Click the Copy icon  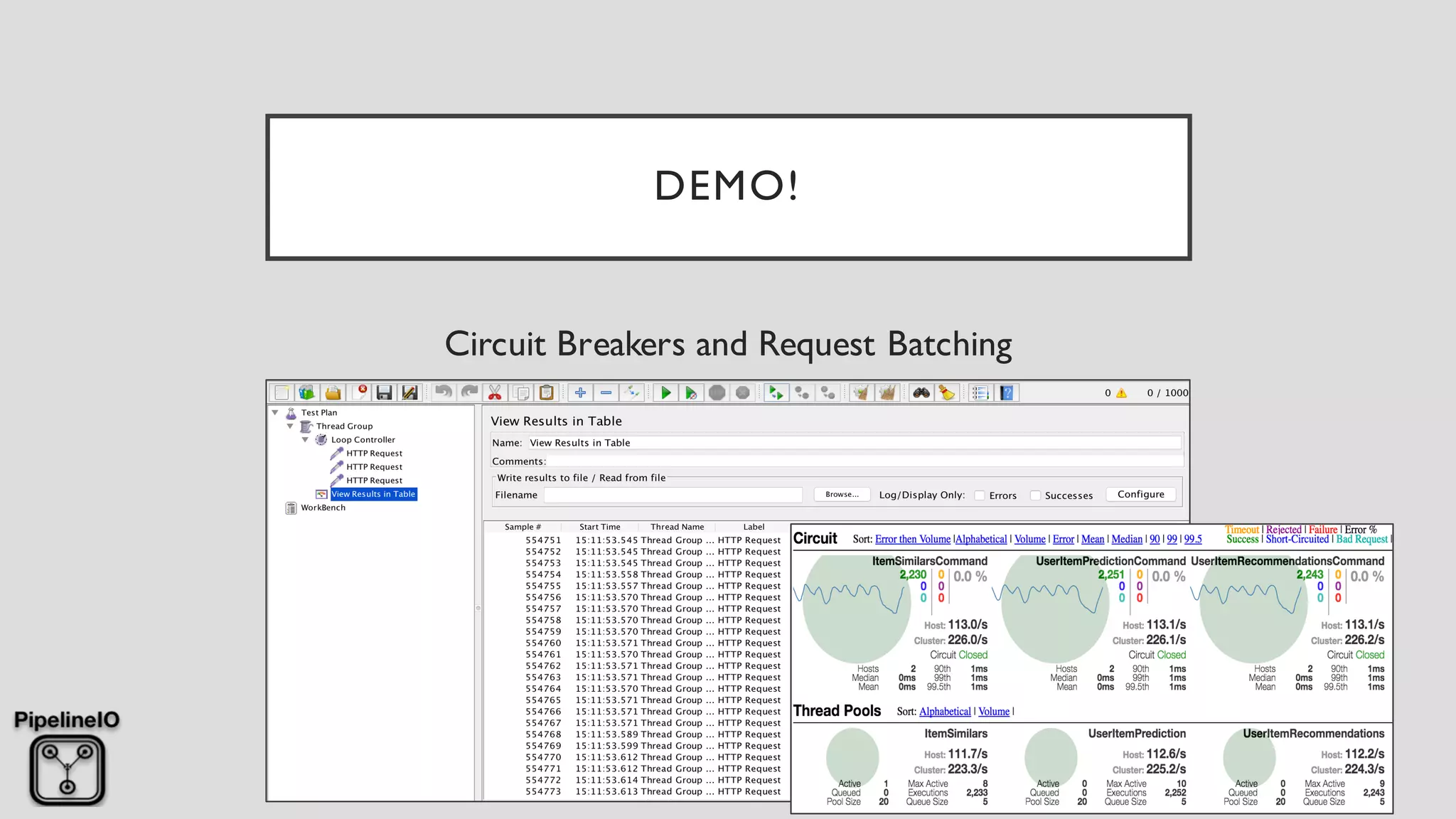(x=521, y=392)
